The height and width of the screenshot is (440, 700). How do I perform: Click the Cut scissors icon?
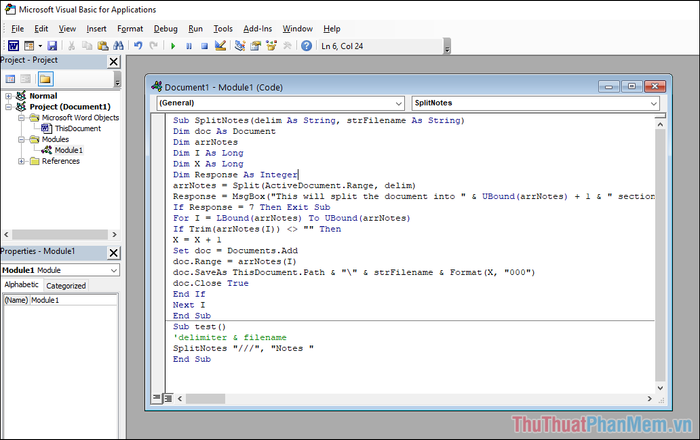click(x=72, y=46)
